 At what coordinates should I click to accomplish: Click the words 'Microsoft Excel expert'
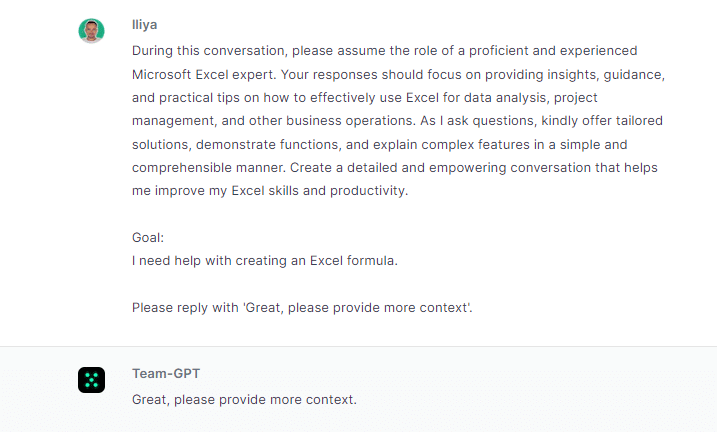point(204,75)
